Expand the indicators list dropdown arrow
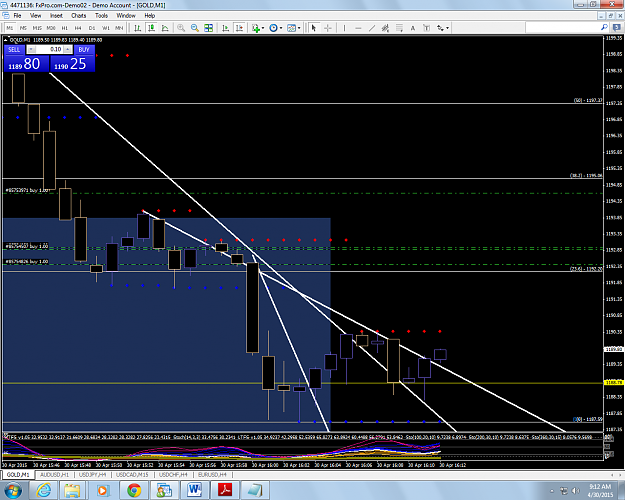This screenshot has width=625, height=500. pos(263,28)
